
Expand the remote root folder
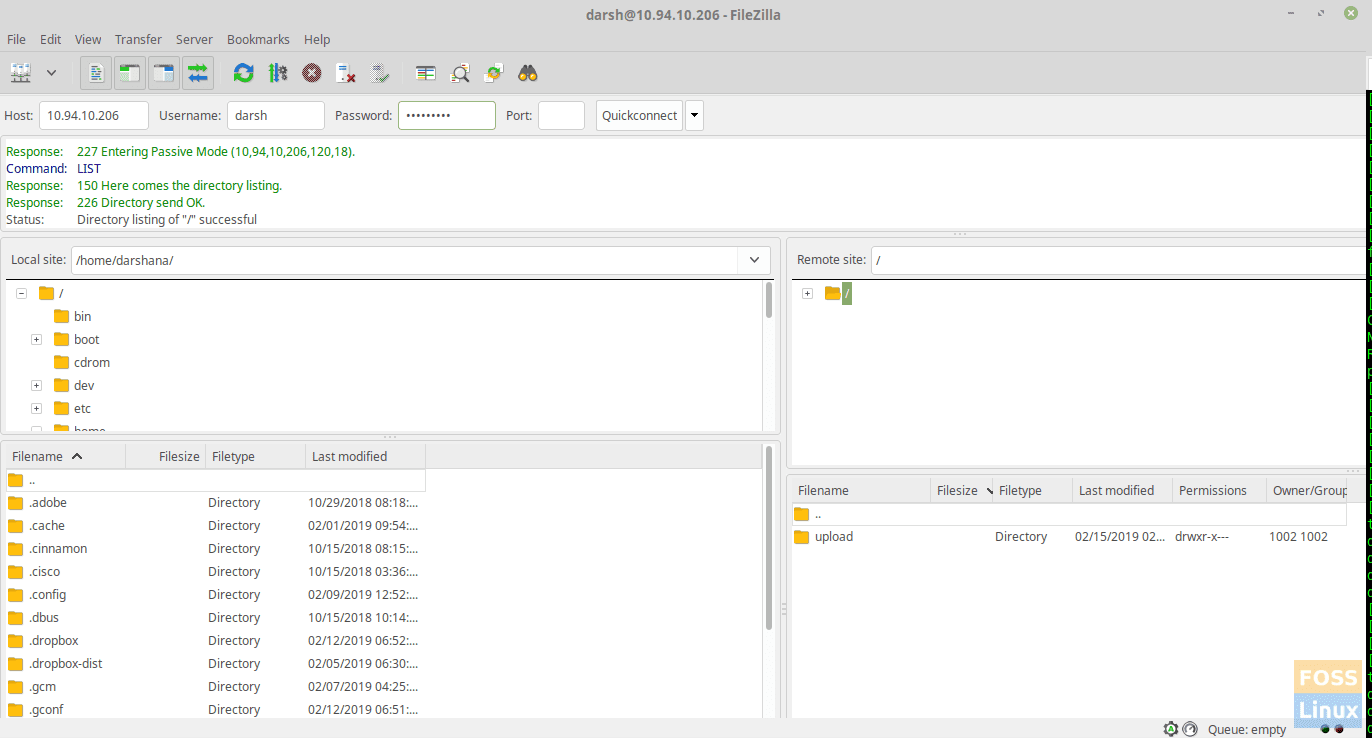[807, 293]
